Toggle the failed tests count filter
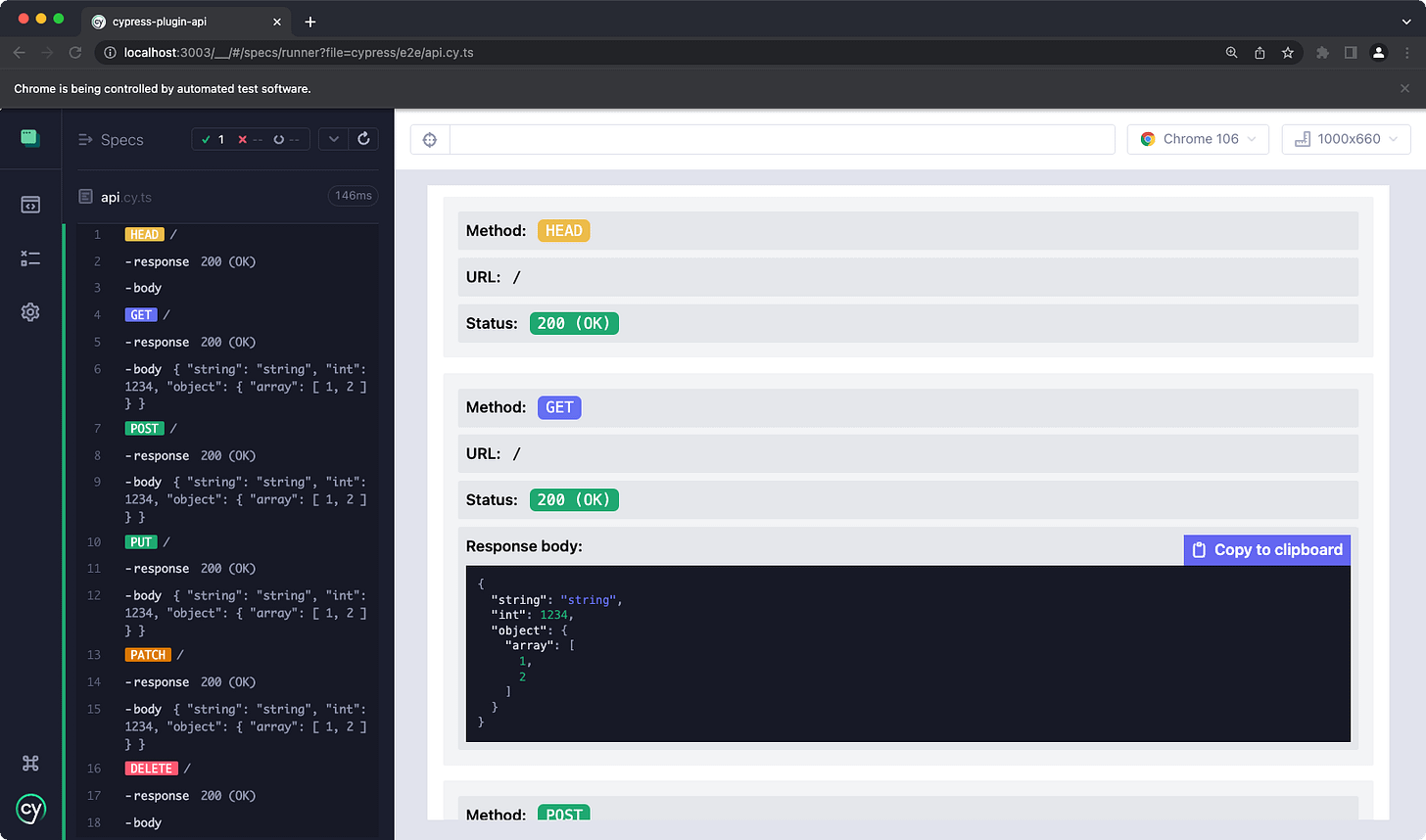 (246, 138)
